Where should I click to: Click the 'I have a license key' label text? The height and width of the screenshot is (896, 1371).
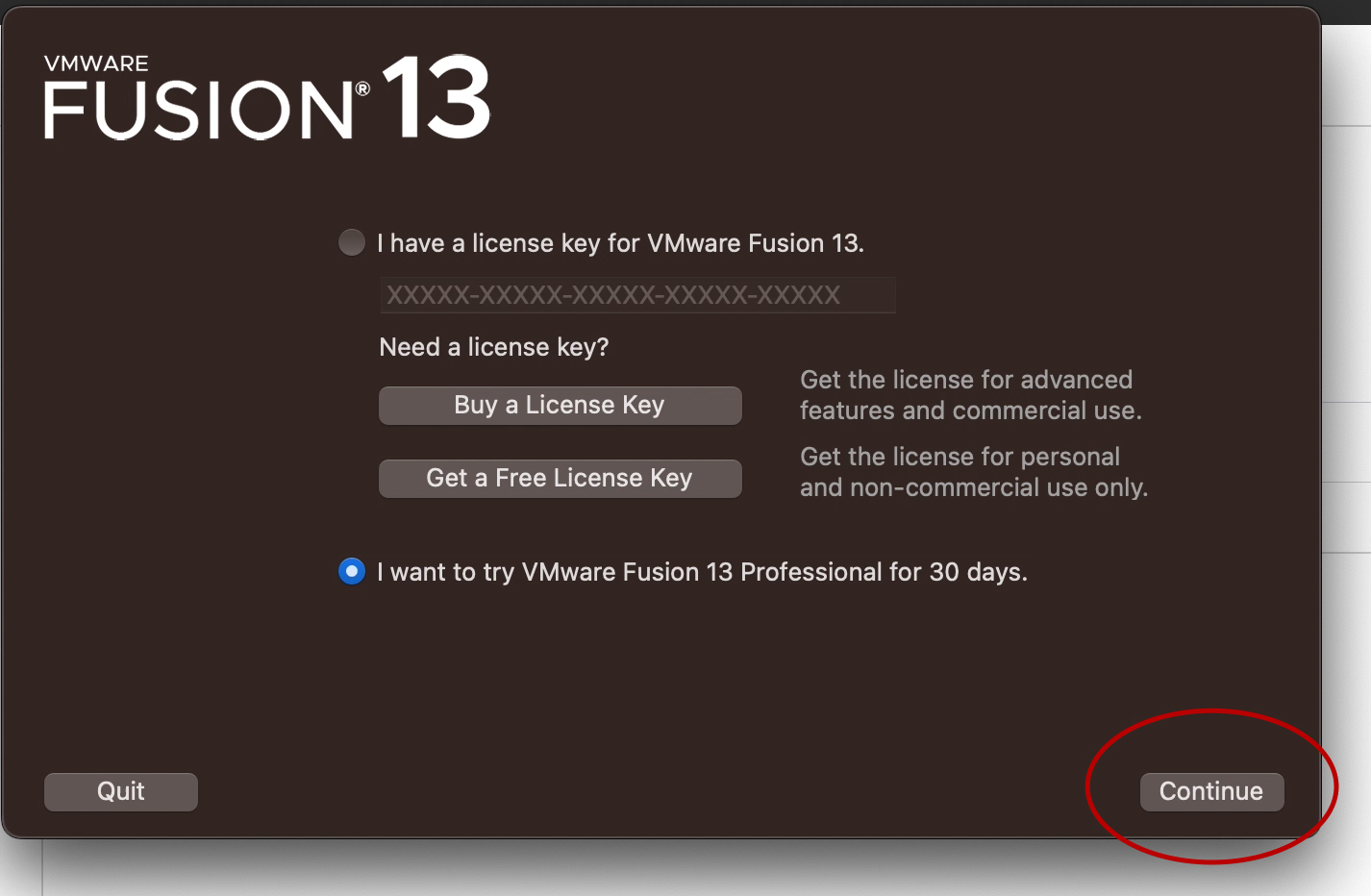coord(620,243)
